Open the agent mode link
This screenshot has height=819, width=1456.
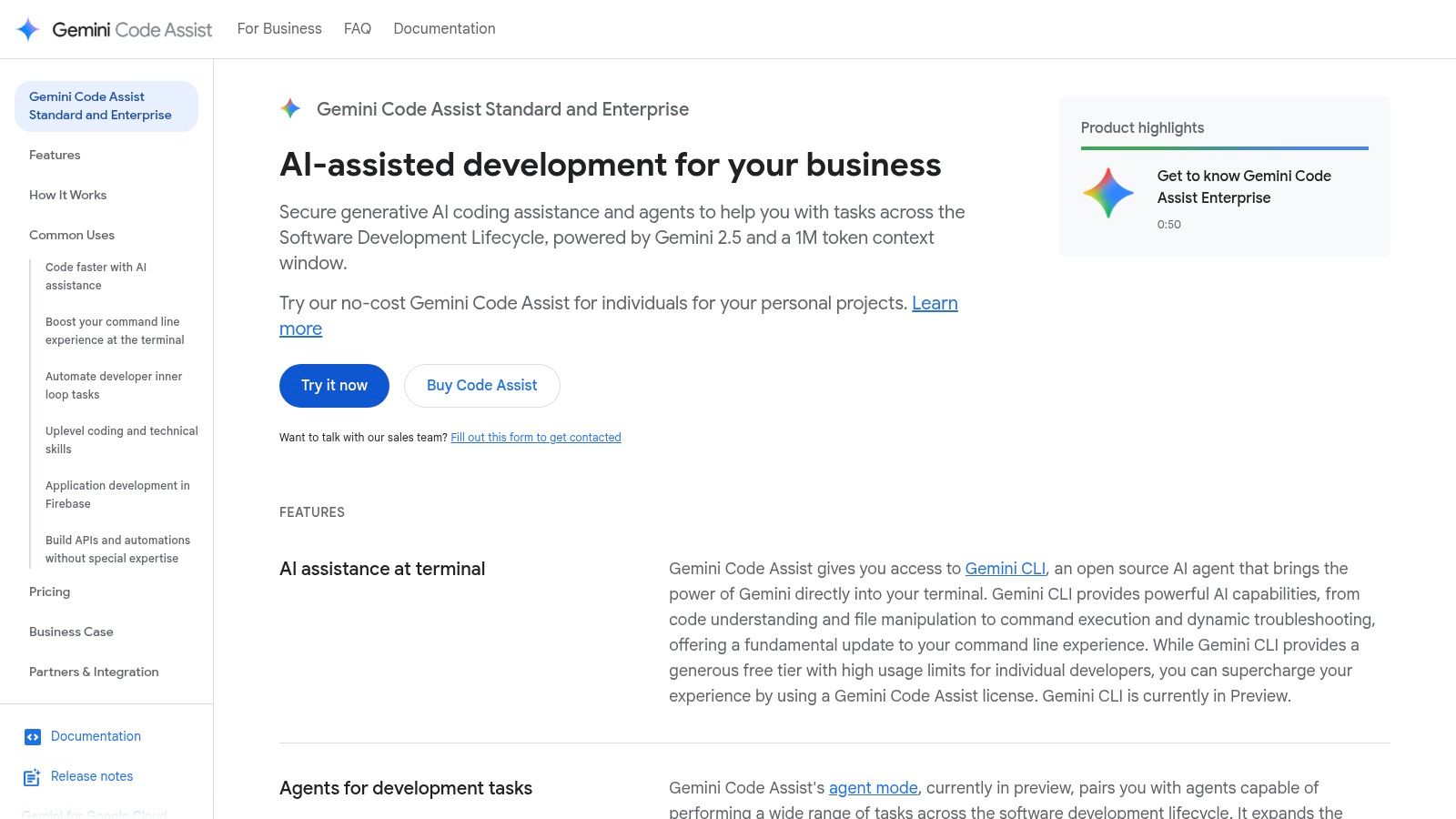point(873,788)
